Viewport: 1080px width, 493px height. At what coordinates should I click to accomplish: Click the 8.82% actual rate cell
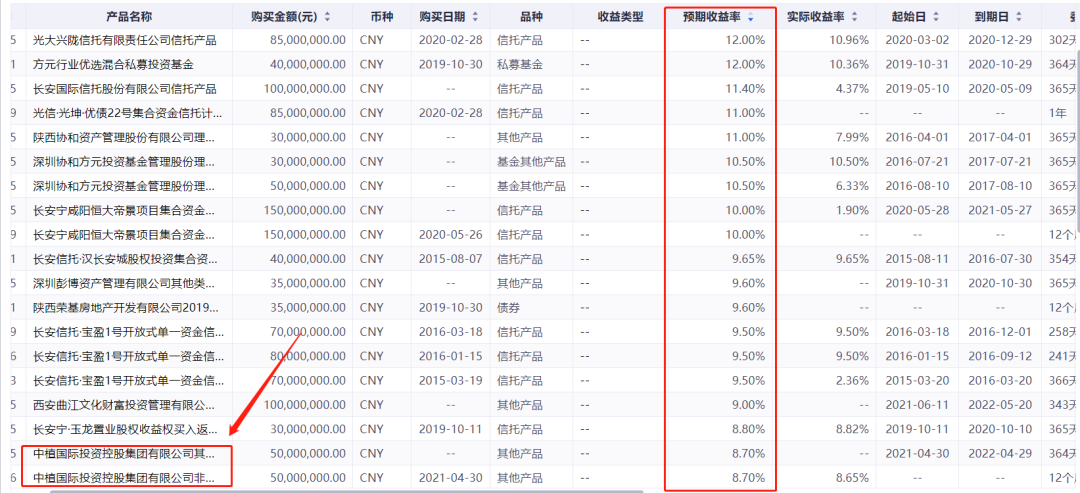852,430
